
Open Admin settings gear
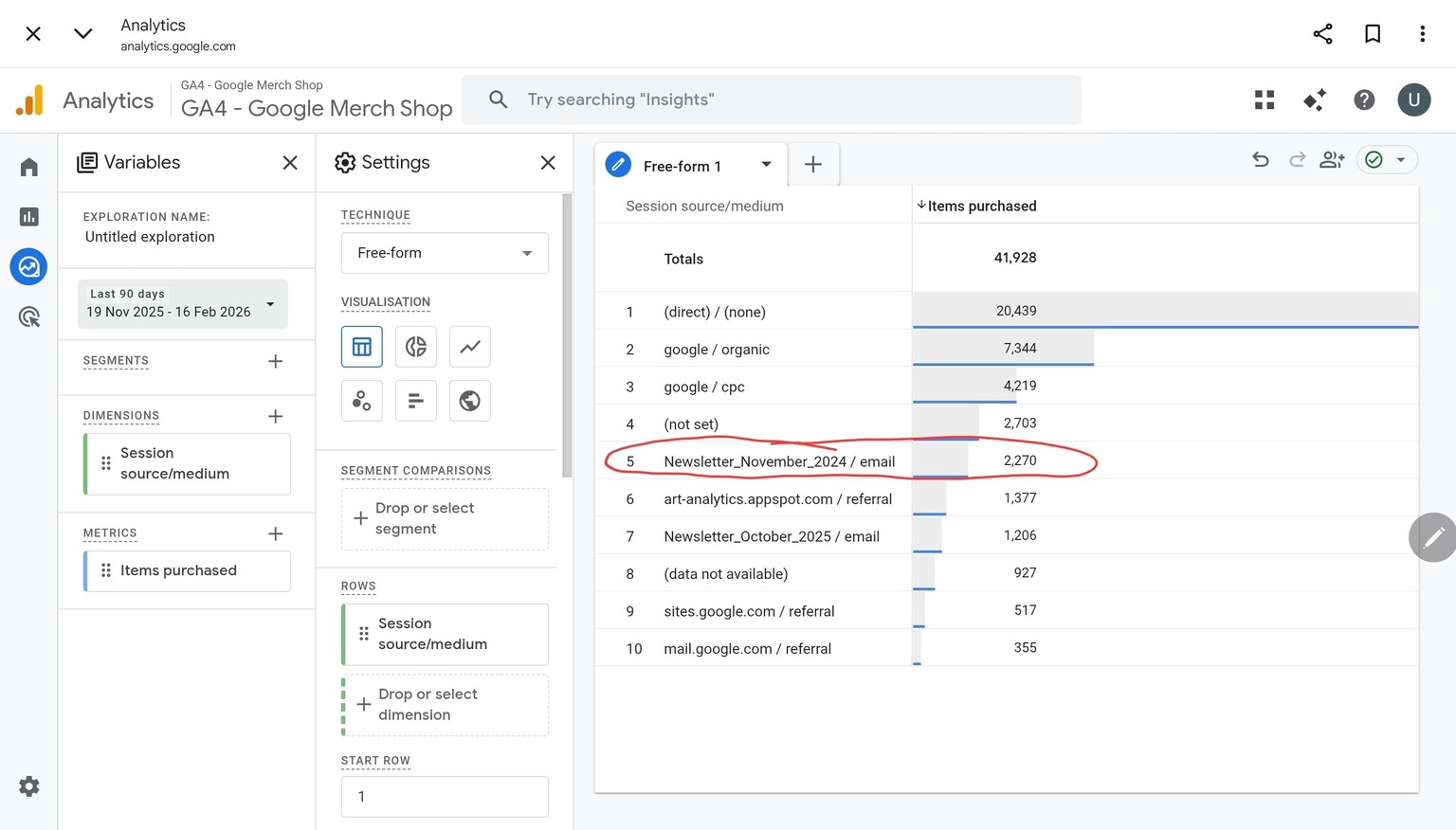click(29, 786)
